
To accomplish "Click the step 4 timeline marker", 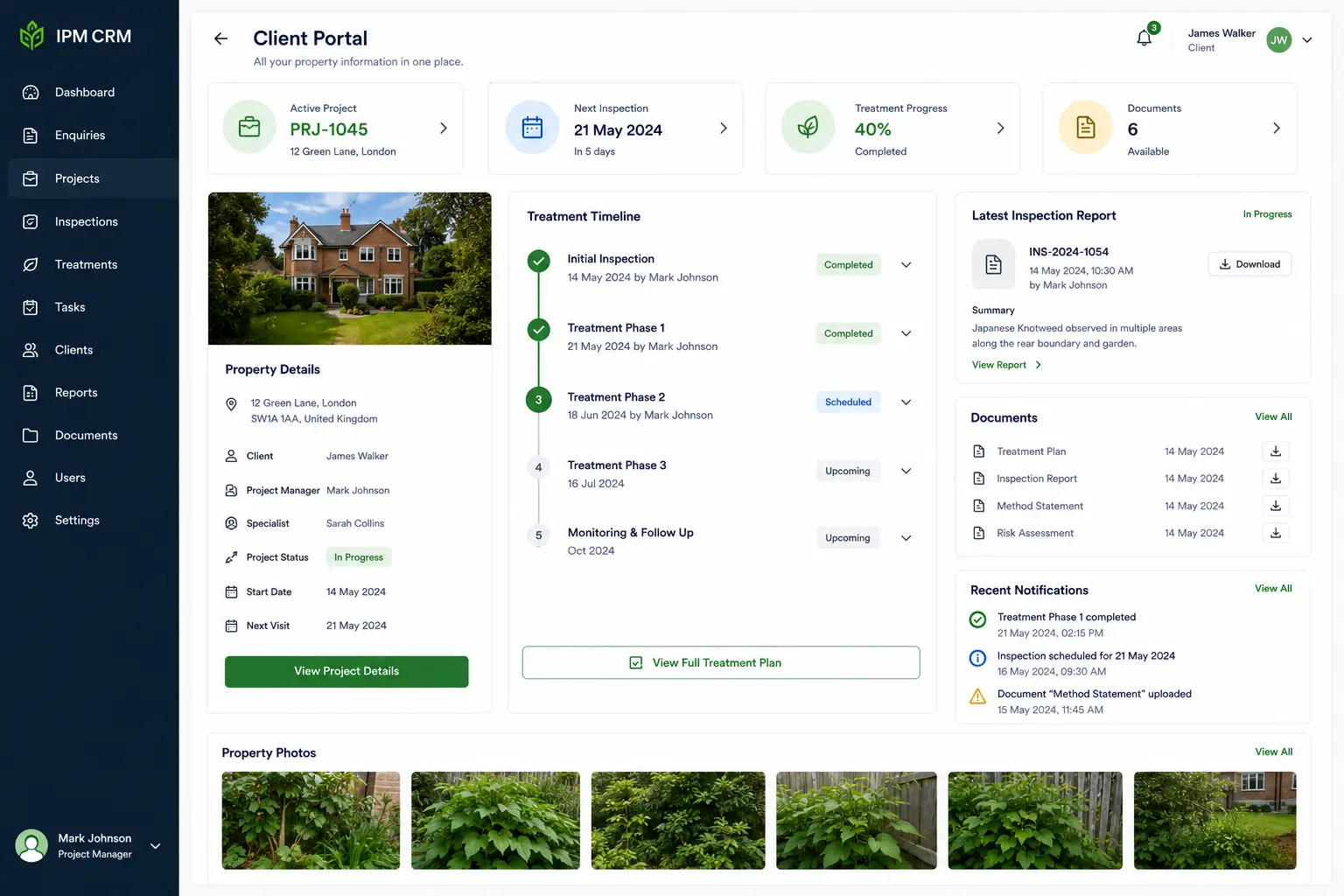I will pyautogui.click(x=538, y=467).
